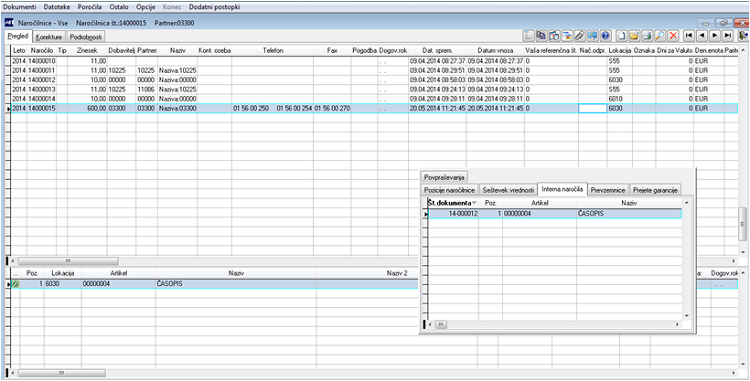The width and height of the screenshot is (750, 381).
Task: Jump to the last record arrow
Action: coord(728,35)
